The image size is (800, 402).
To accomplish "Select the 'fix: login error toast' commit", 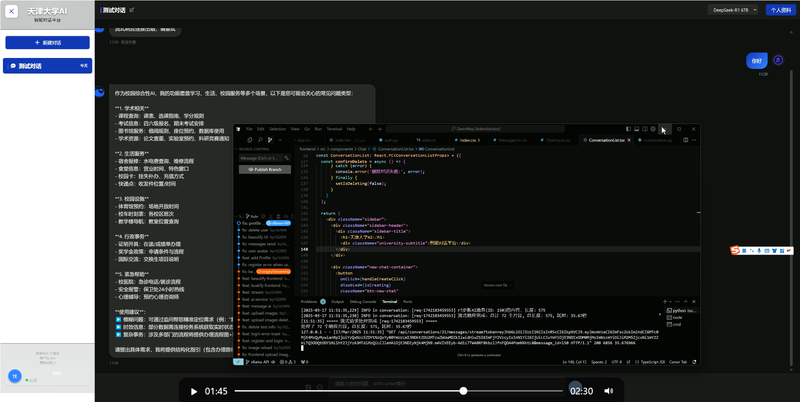I will (261, 334).
